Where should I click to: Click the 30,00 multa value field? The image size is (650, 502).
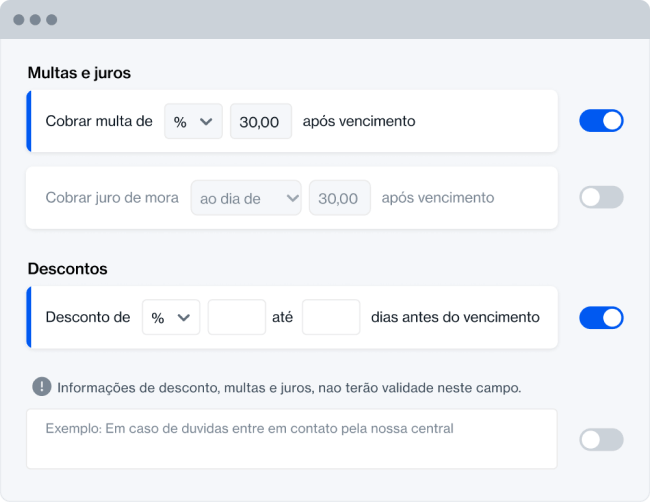[x=261, y=121]
